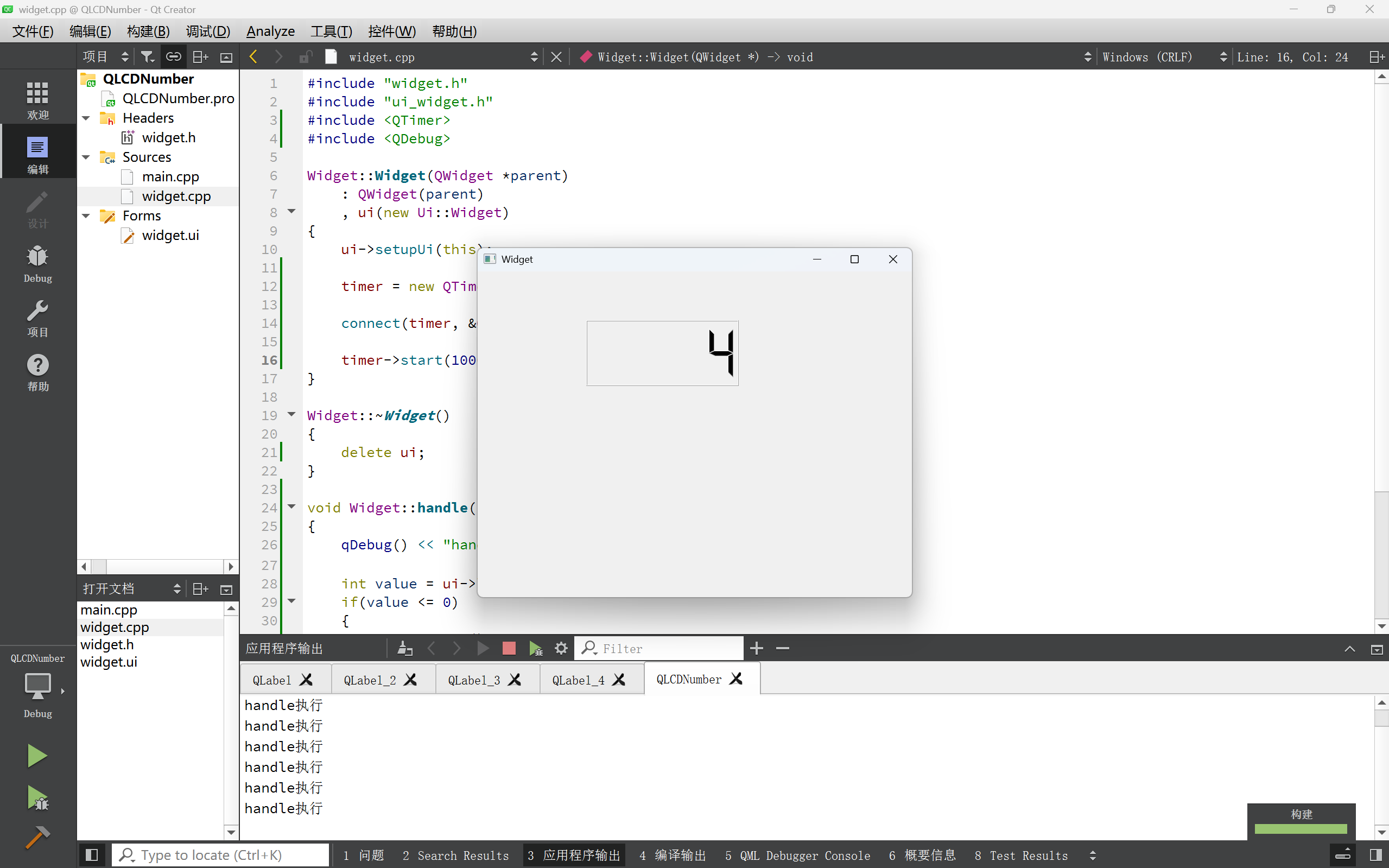The height and width of the screenshot is (868, 1389).
Task: Start debugging with the run-bug icon
Action: point(37,798)
